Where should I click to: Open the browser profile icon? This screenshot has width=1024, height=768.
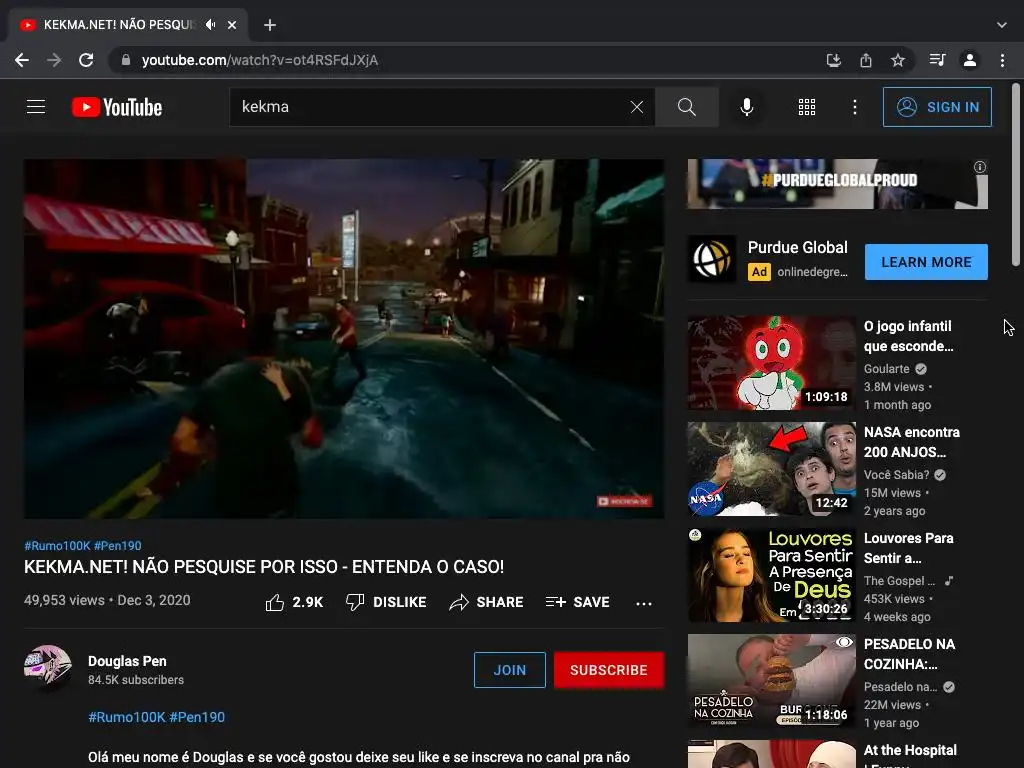coord(970,60)
